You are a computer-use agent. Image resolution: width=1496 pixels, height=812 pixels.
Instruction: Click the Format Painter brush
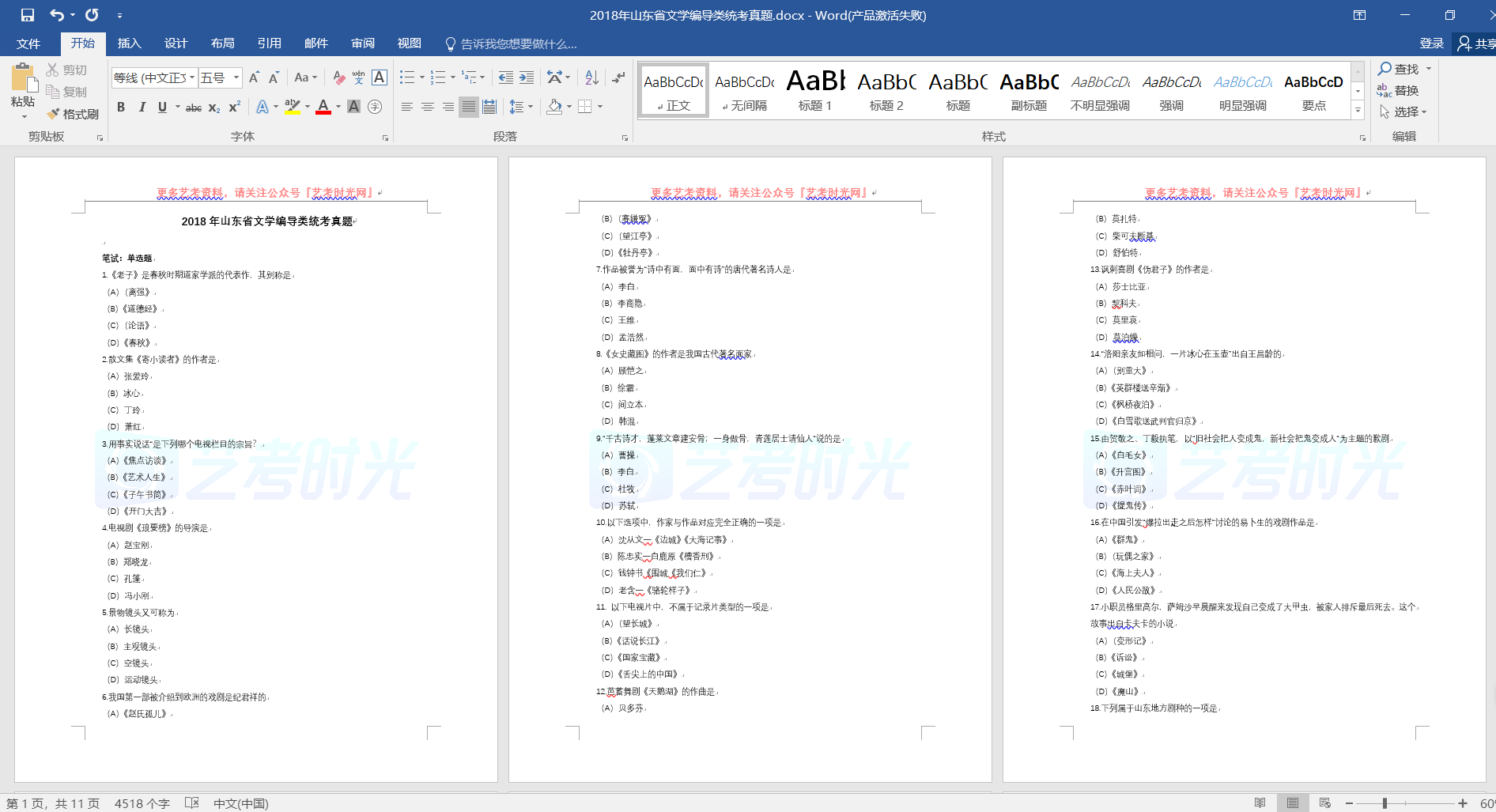tap(72, 114)
